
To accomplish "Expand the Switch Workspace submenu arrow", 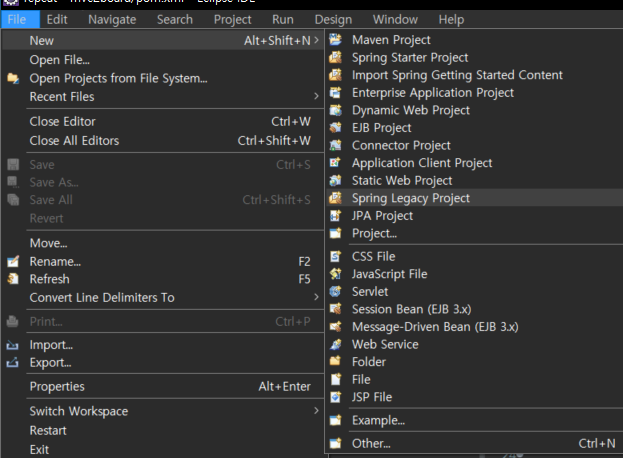I will click(x=316, y=411).
